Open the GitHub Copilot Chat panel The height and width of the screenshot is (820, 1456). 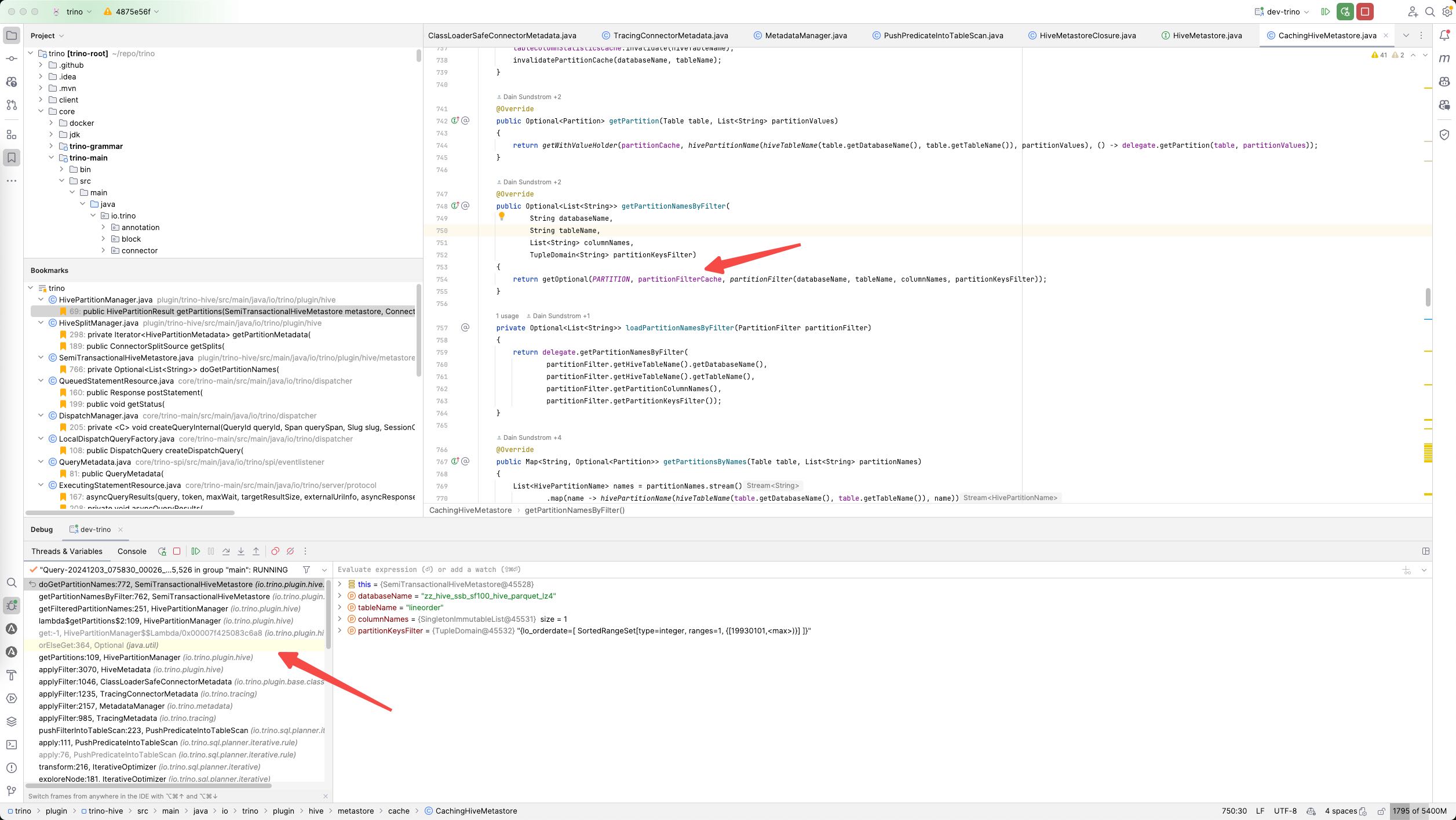1444,105
